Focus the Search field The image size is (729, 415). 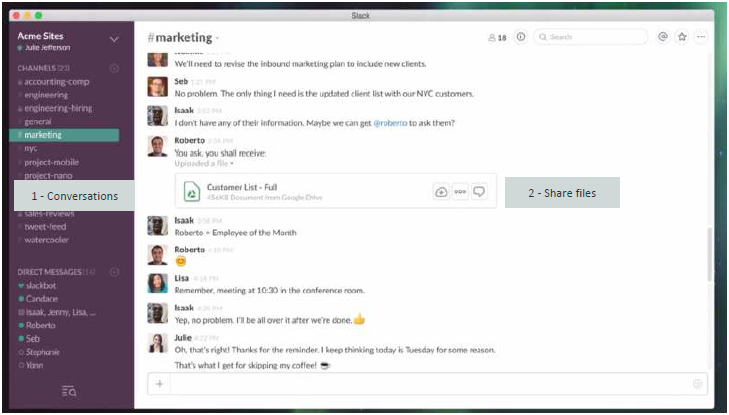590,37
